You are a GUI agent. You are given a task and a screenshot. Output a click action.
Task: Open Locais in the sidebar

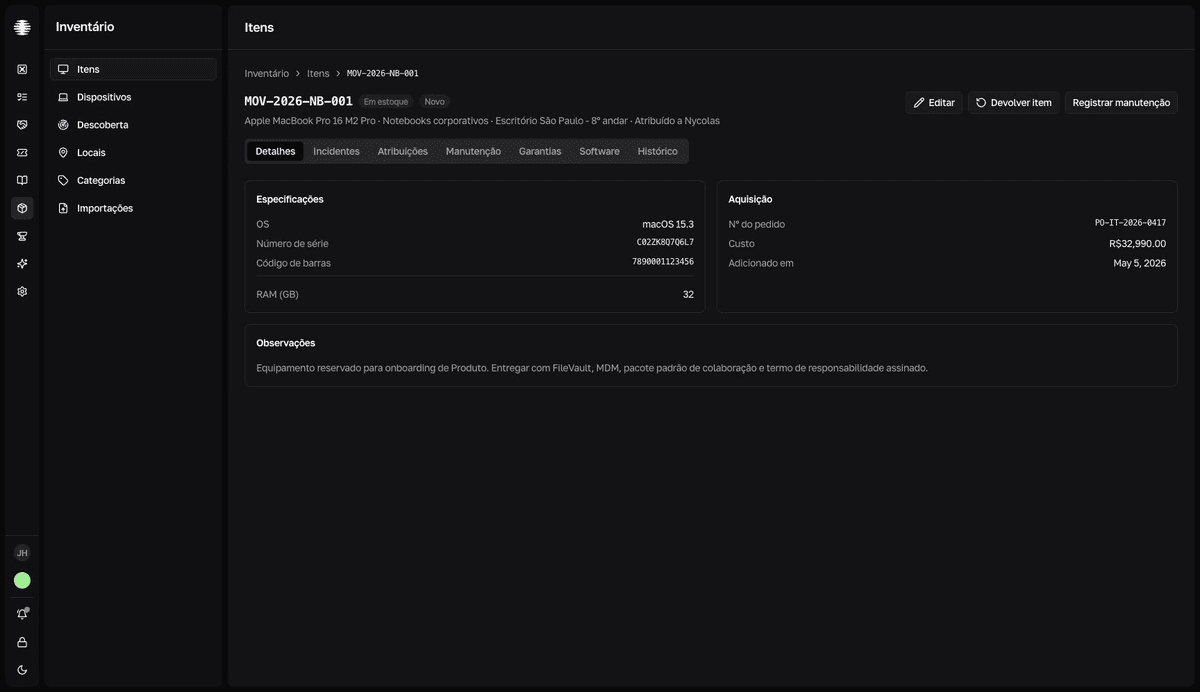click(133, 153)
